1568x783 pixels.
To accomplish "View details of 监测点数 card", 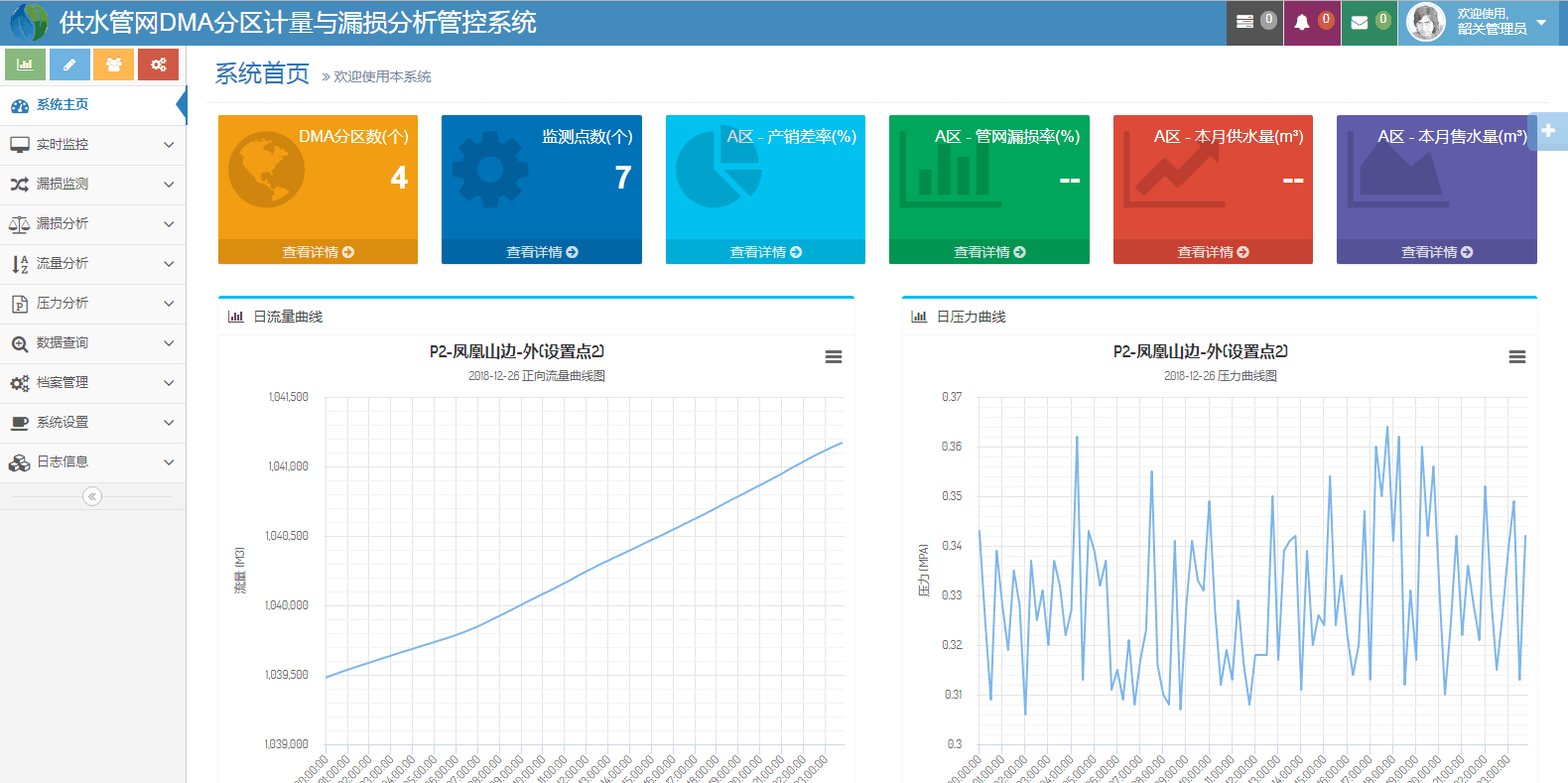I will (542, 252).
